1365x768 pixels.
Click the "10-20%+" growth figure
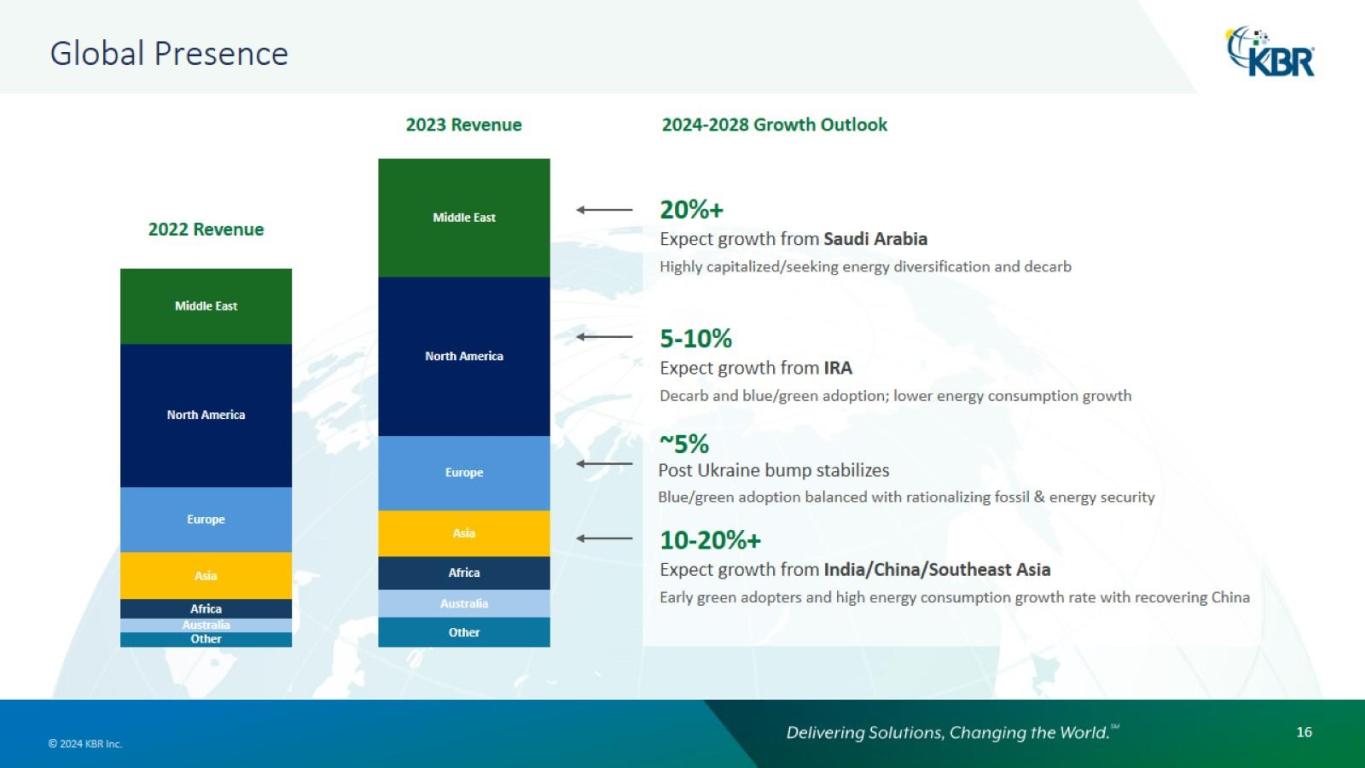click(710, 540)
